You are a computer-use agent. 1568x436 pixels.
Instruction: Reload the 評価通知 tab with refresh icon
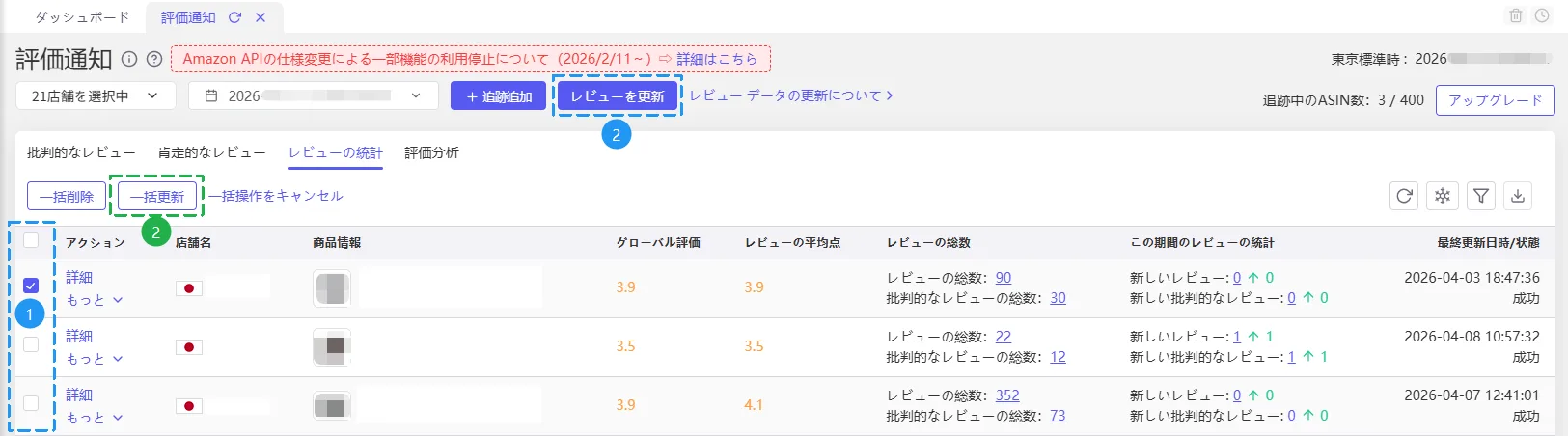[x=235, y=17]
